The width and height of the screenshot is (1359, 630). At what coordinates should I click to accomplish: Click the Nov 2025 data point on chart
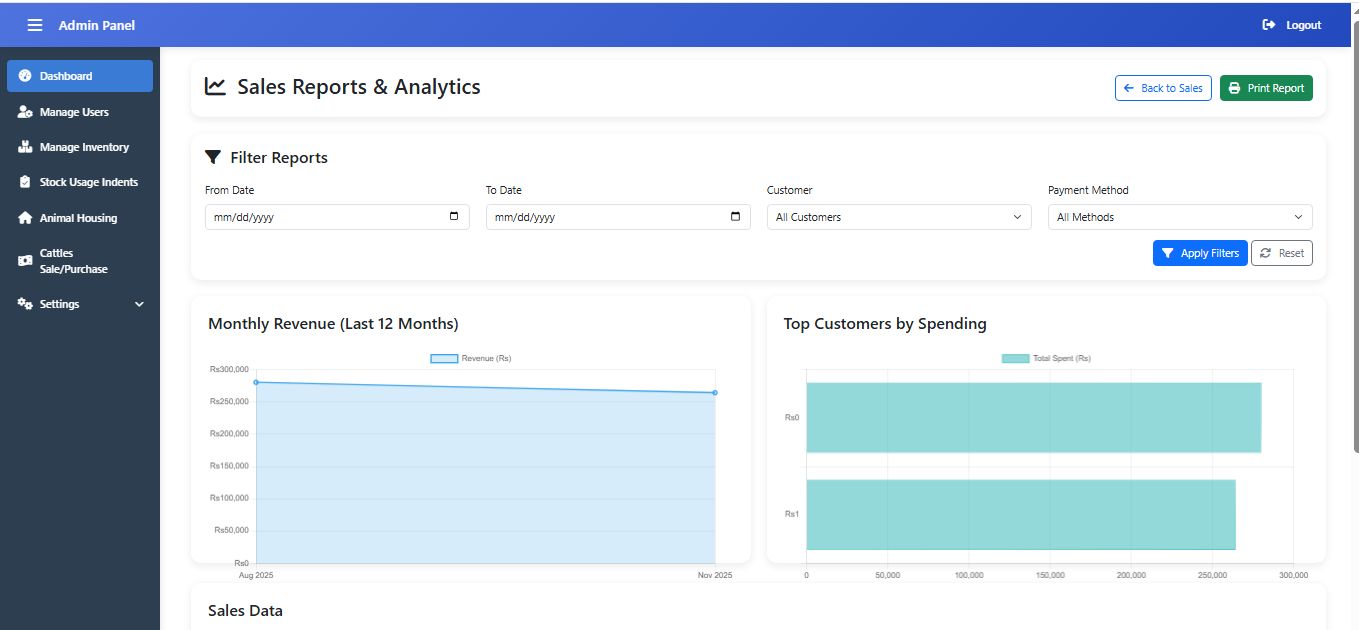point(715,393)
